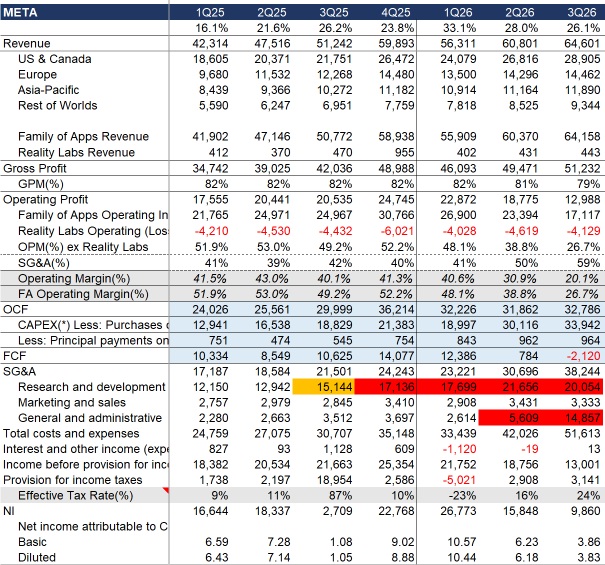Image resolution: width=605 pixels, height=565 pixels.
Task: Select the US & Canada row label
Action: 55,59
